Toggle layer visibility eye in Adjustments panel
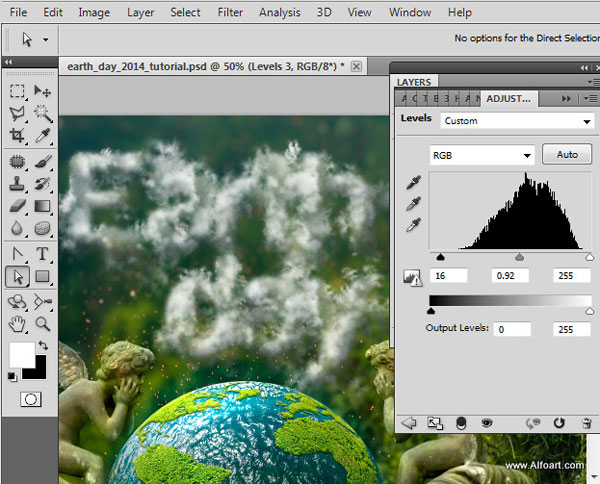Image resolution: width=600 pixels, height=484 pixels. [487, 423]
